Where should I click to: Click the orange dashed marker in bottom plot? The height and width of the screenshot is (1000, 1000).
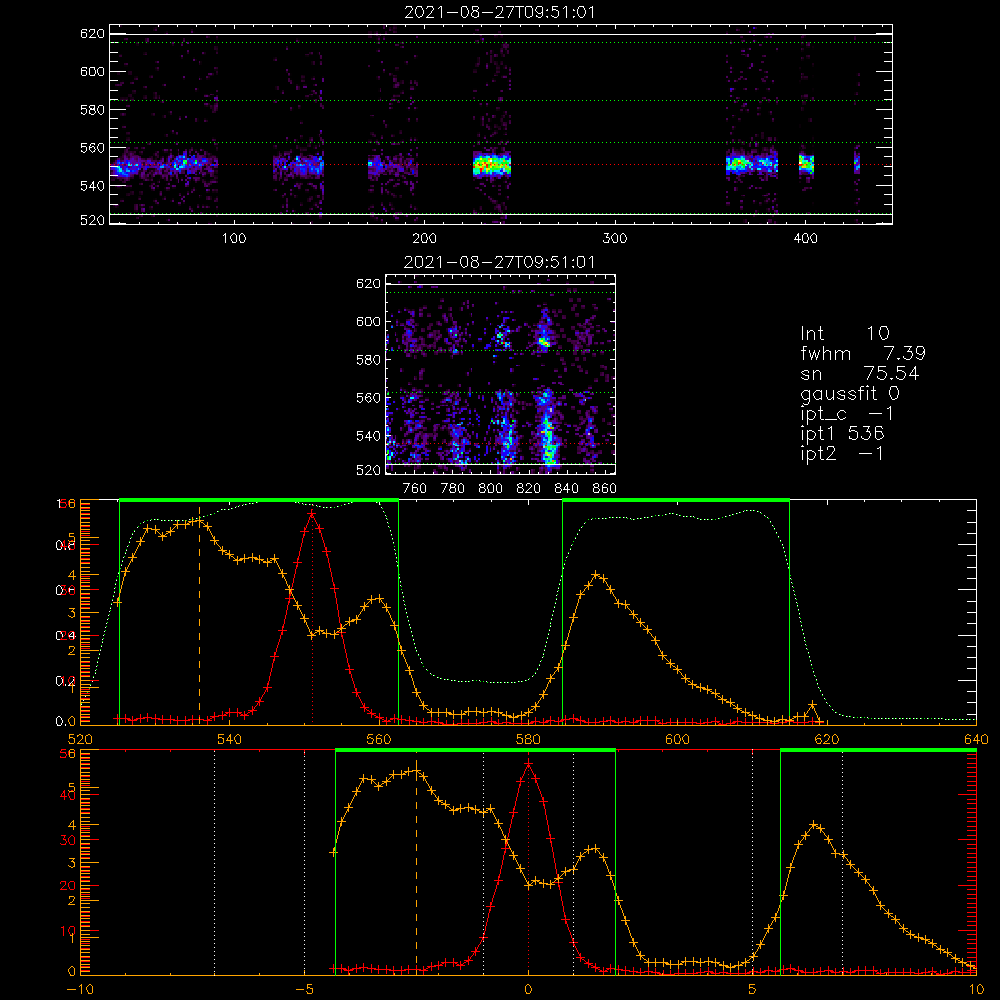pos(416,865)
